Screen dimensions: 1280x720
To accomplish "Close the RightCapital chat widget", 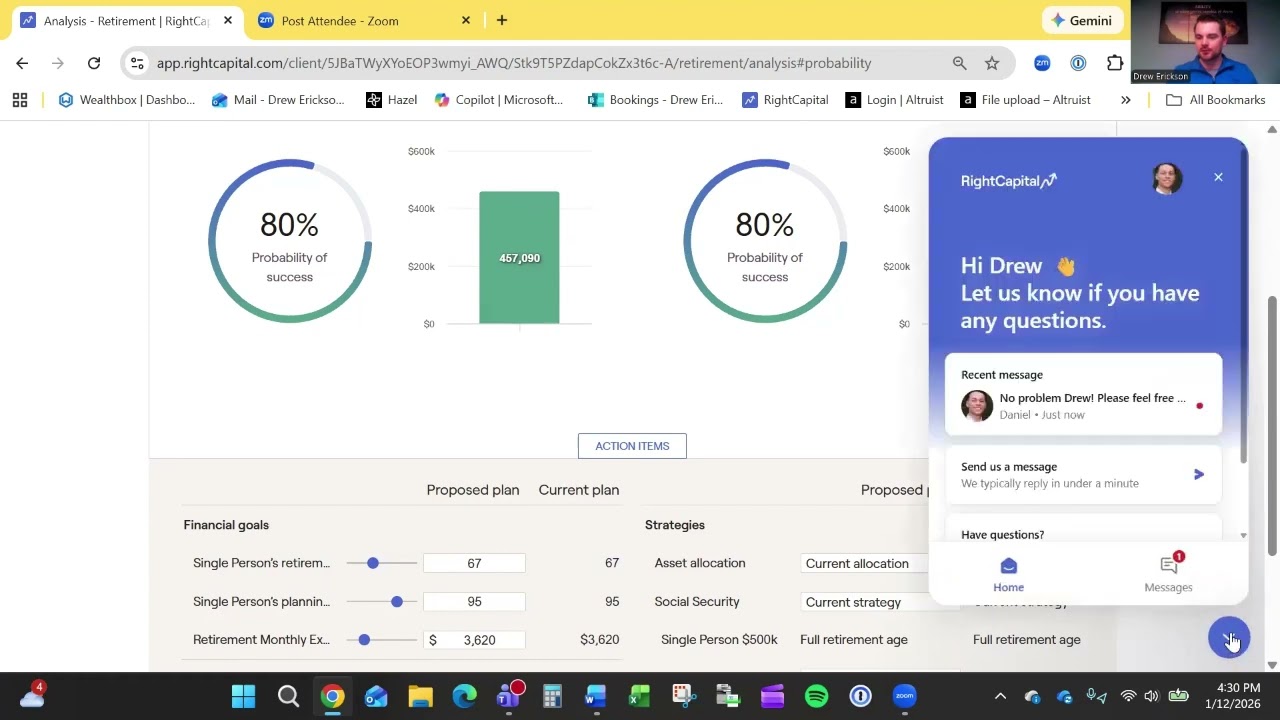I will coord(1218,177).
